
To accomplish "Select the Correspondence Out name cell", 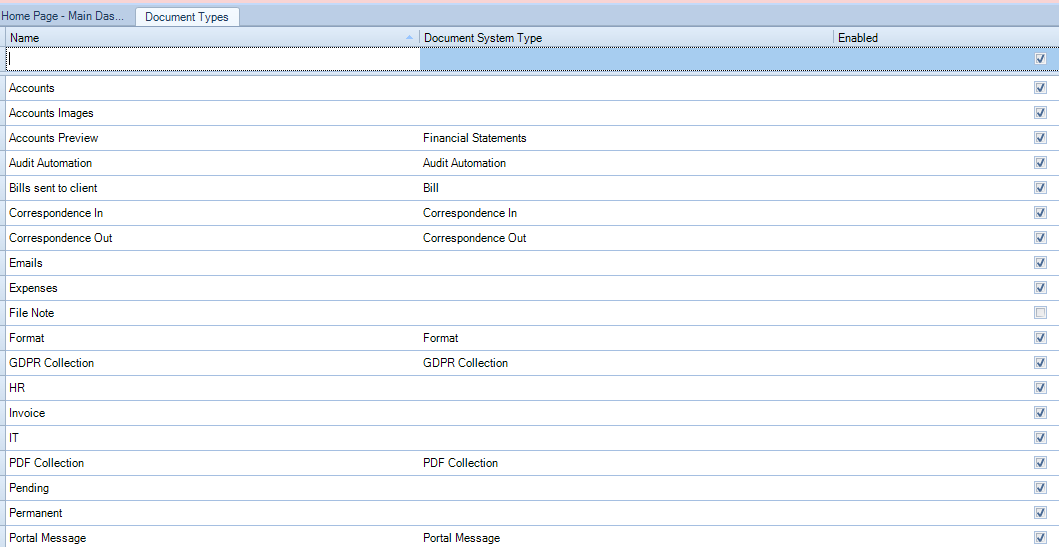I will [x=213, y=238].
